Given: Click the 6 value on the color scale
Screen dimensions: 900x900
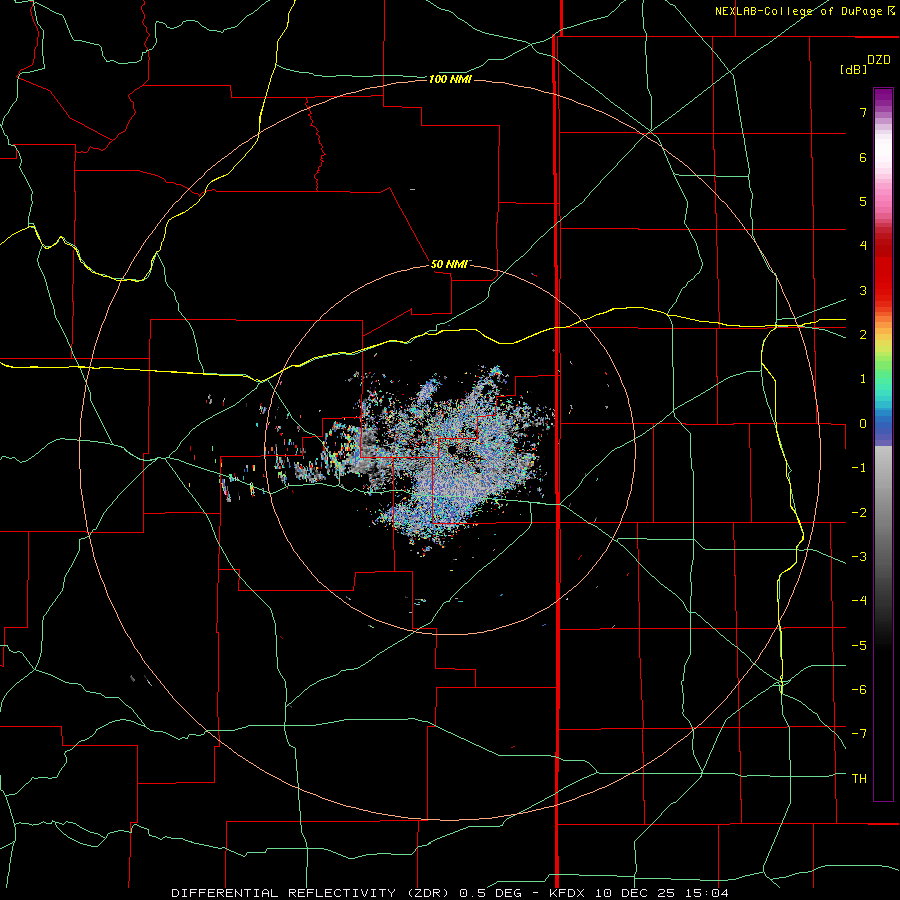Looking at the screenshot, I should tap(863, 157).
